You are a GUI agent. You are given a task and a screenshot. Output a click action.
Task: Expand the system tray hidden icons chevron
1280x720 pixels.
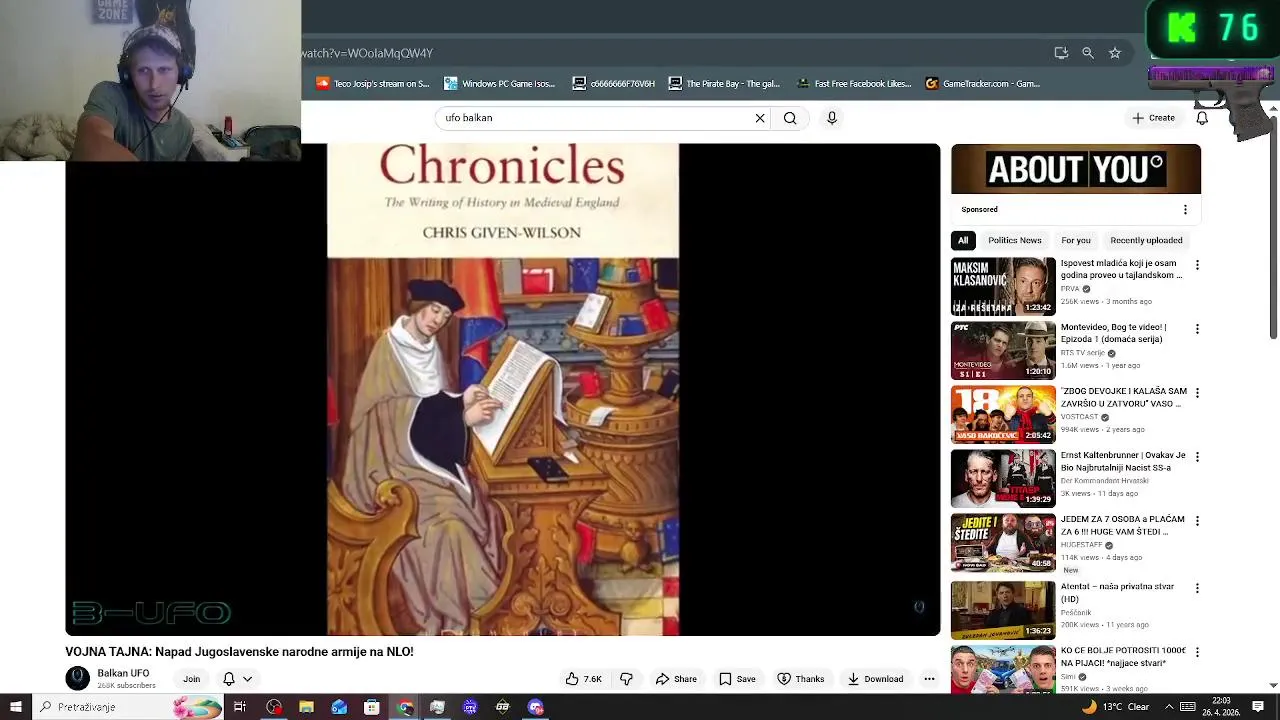1169,707
